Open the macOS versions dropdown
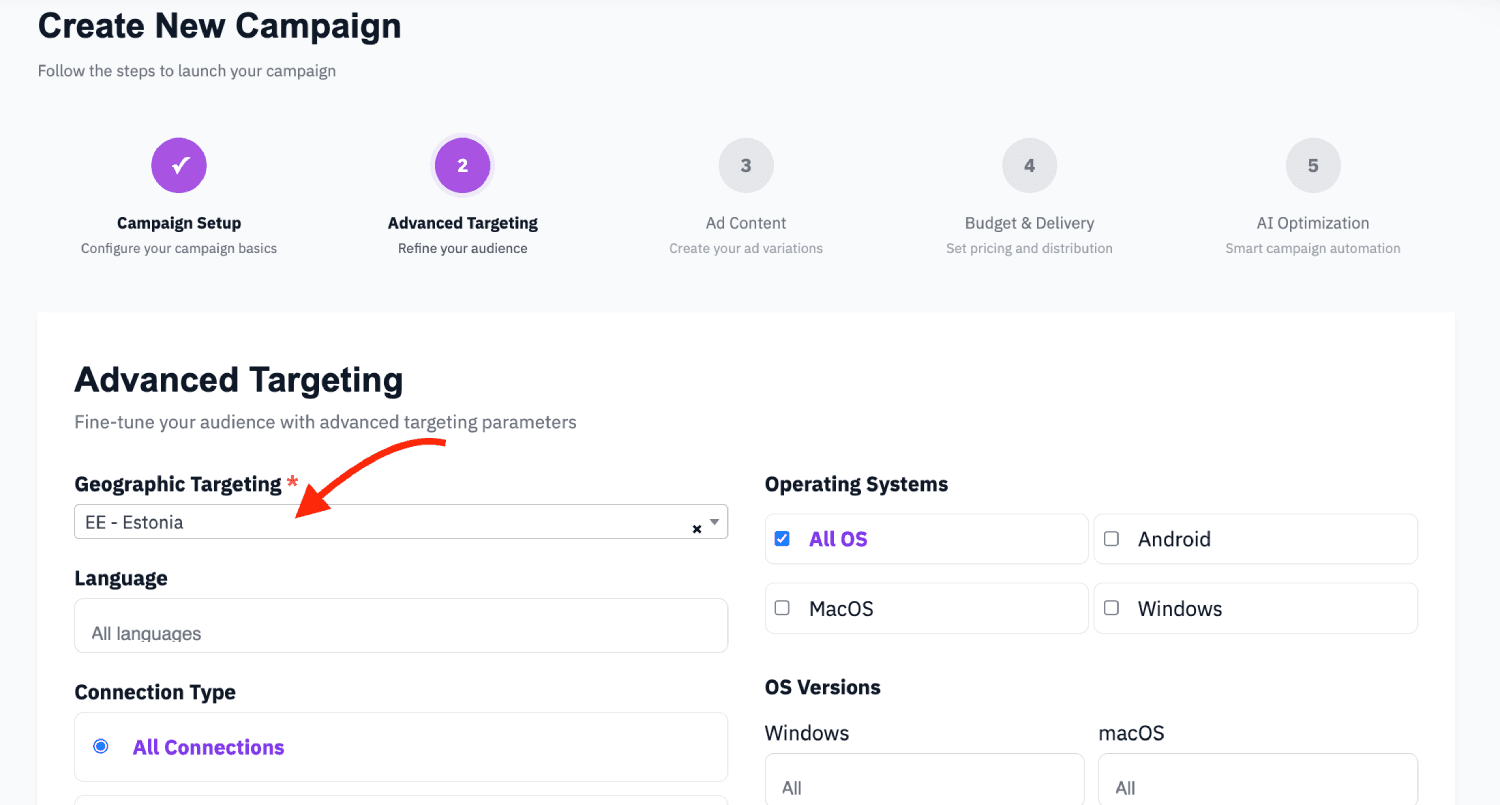The width and height of the screenshot is (1500, 805). click(x=1258, y=780)
